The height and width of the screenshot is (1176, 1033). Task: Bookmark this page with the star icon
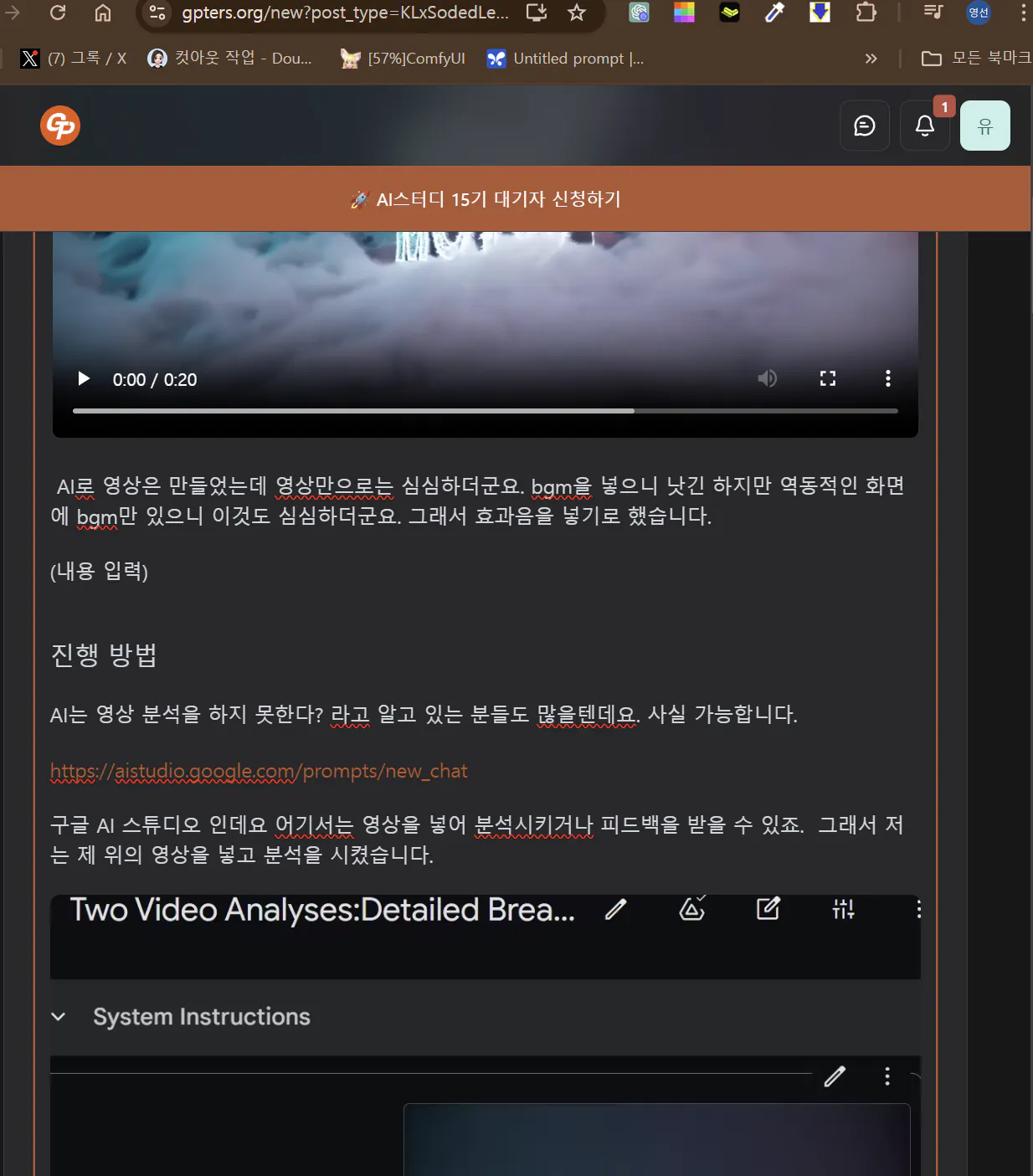coord(577,13)
